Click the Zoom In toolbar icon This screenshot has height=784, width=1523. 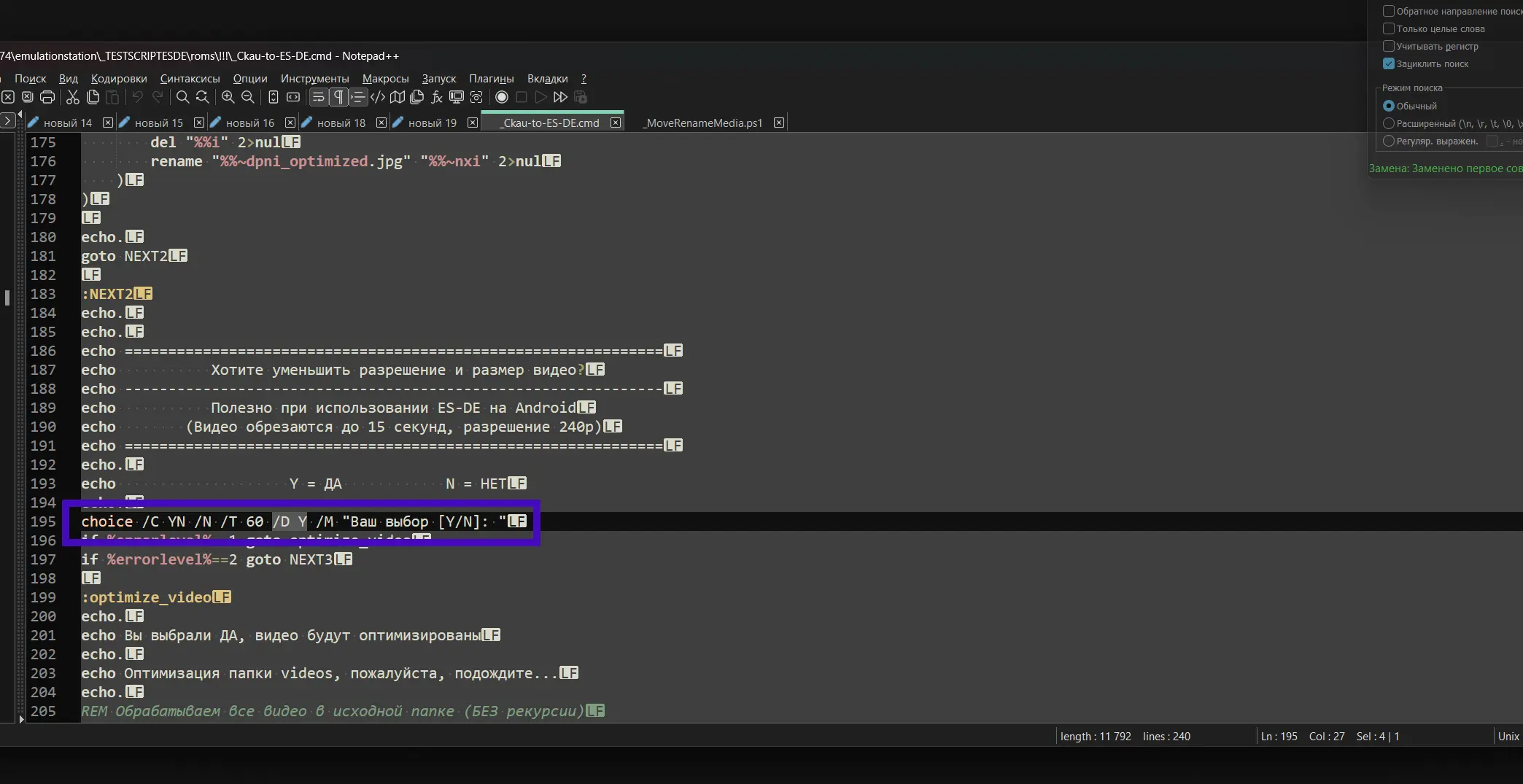(x=228, y=97)
